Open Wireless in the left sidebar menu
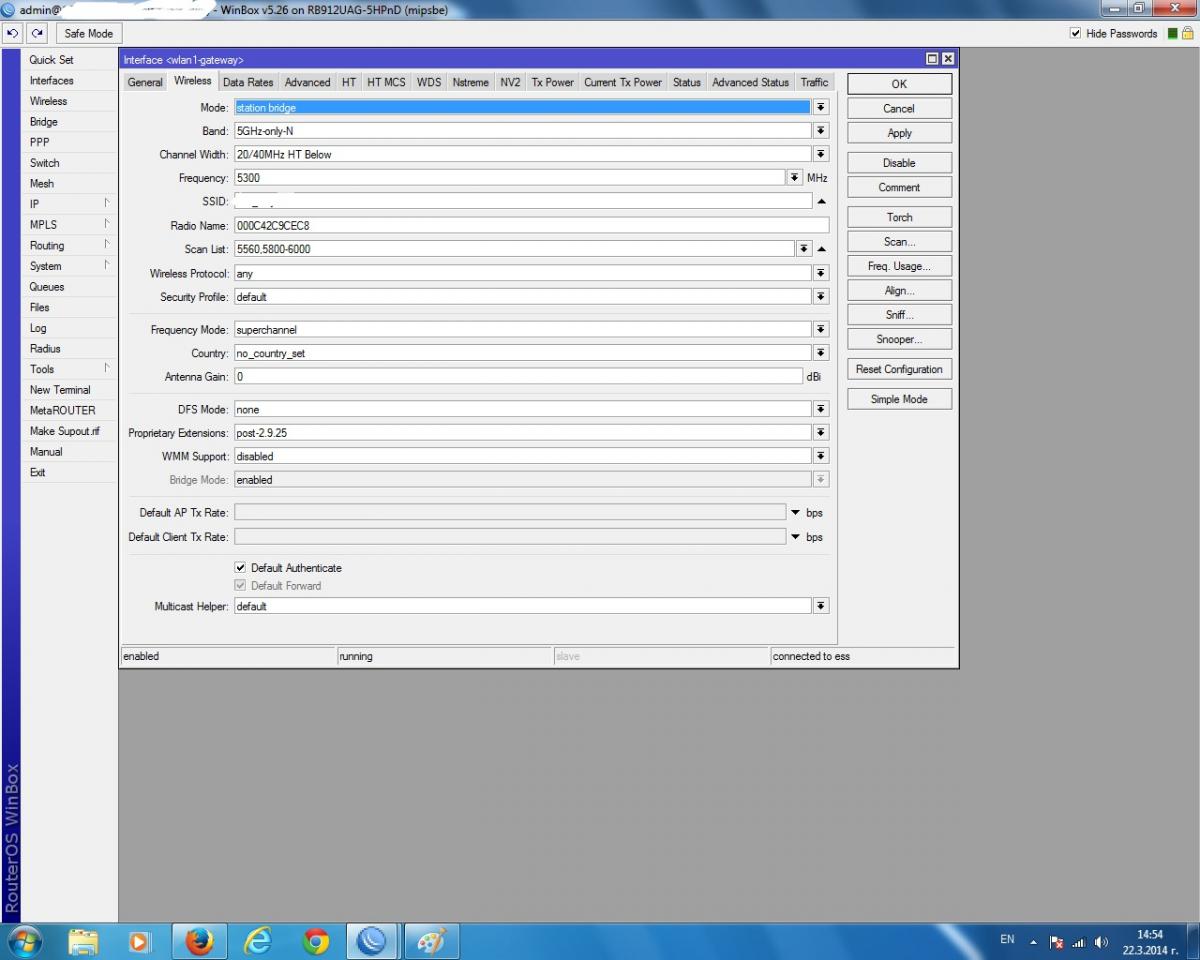1200x960 pixels. 48,101
